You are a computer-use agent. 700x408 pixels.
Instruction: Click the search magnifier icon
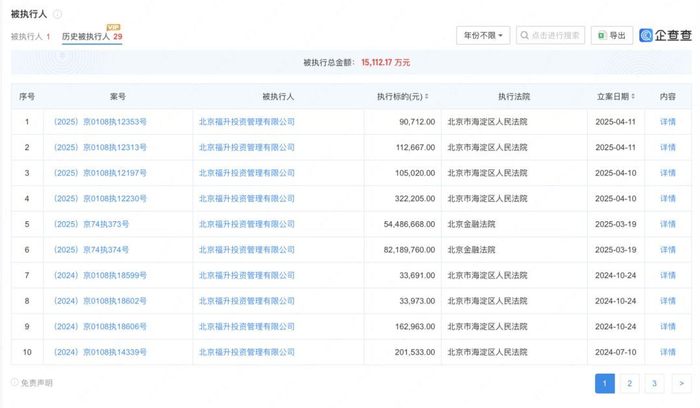(525, 36)
